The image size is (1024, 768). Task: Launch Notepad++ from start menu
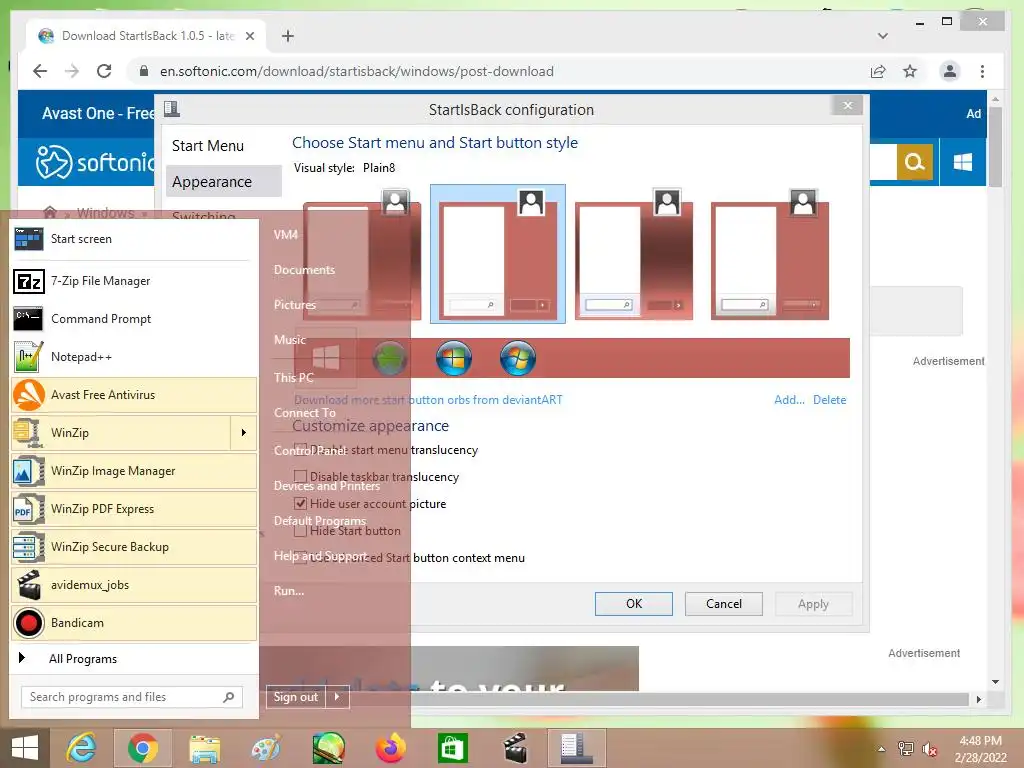[133, 357]
